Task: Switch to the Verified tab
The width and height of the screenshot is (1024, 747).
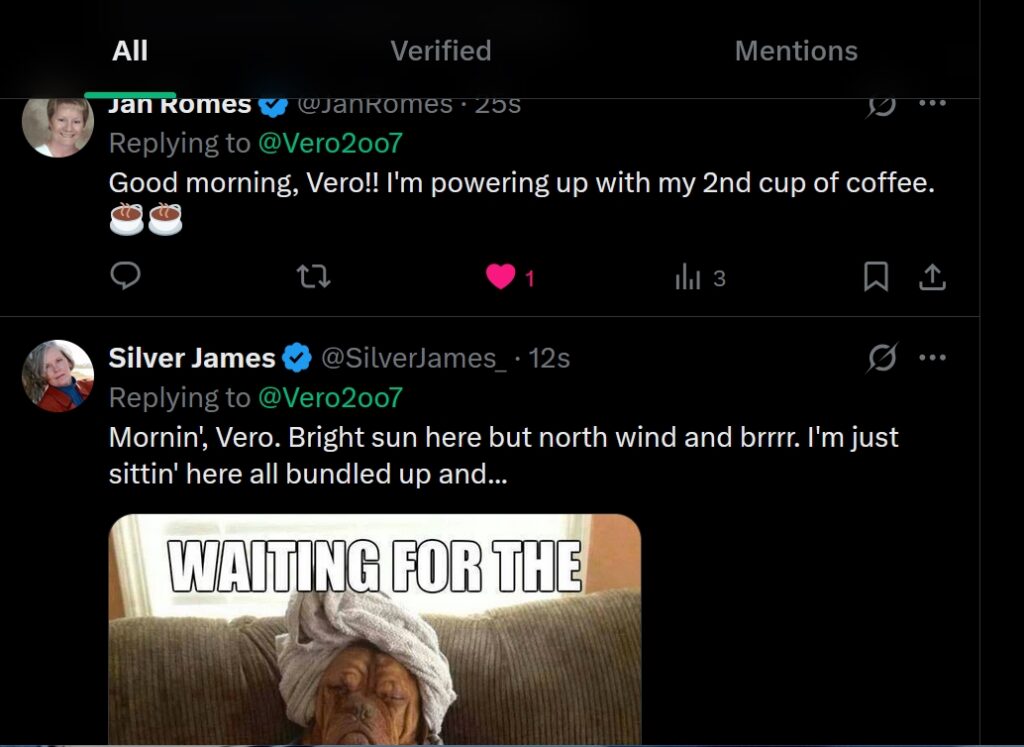Action: (440, 51)
